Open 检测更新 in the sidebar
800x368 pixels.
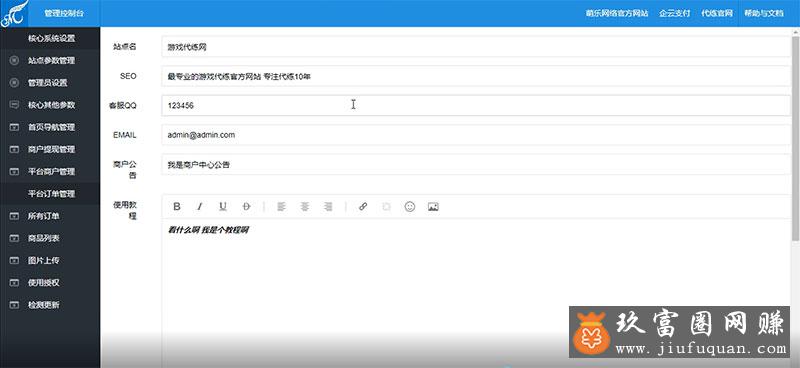click(50, 305)
